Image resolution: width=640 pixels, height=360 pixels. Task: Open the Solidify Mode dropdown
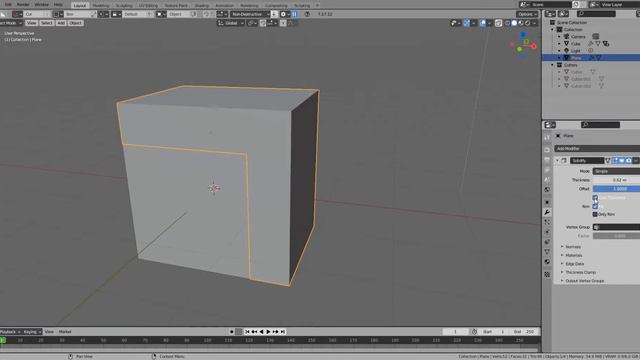(616, 171)
